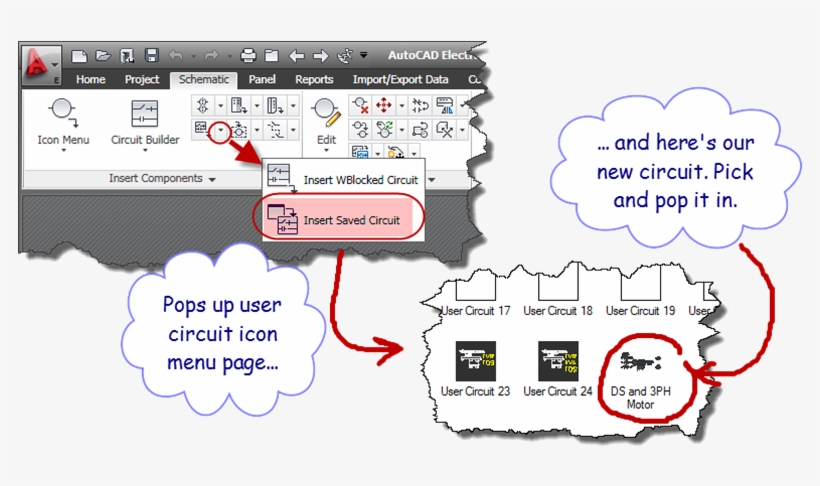
Task: Choose Insert Saved Circuit from the flyout menu
Action: (338, 218)
